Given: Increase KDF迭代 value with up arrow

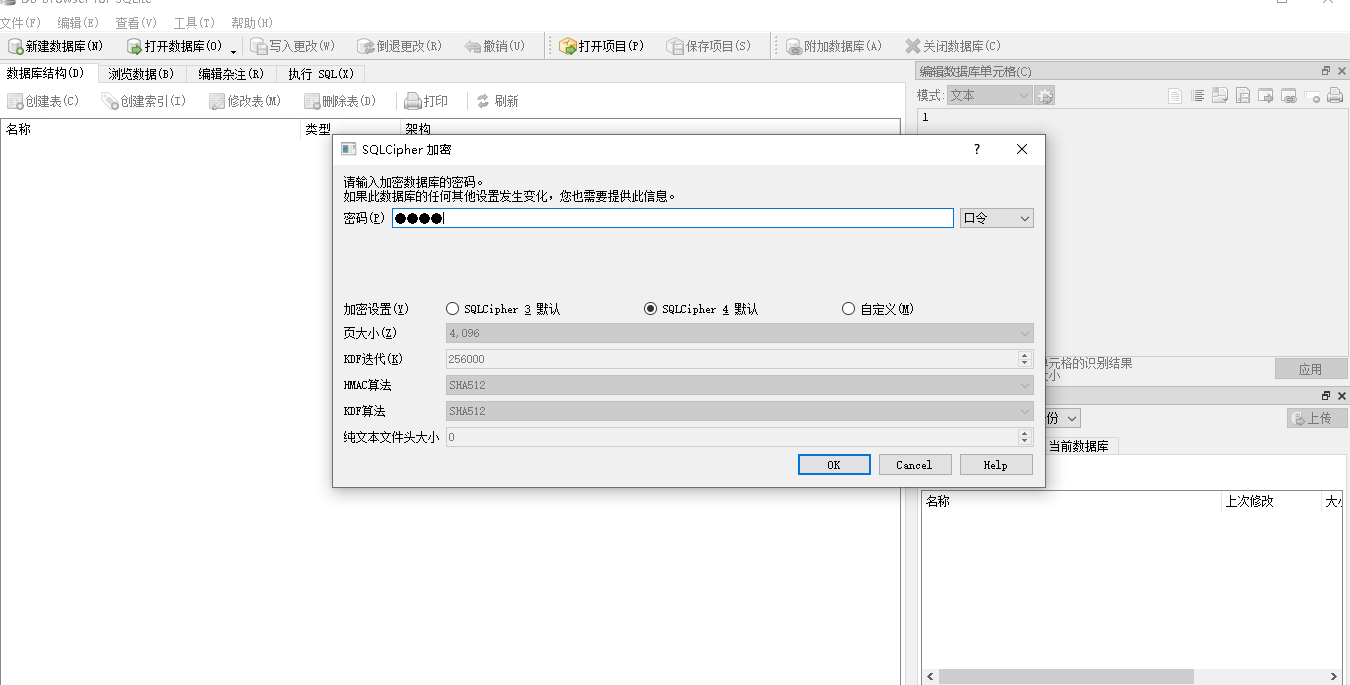Looking at the screenshot, I should click(1024, 355).
